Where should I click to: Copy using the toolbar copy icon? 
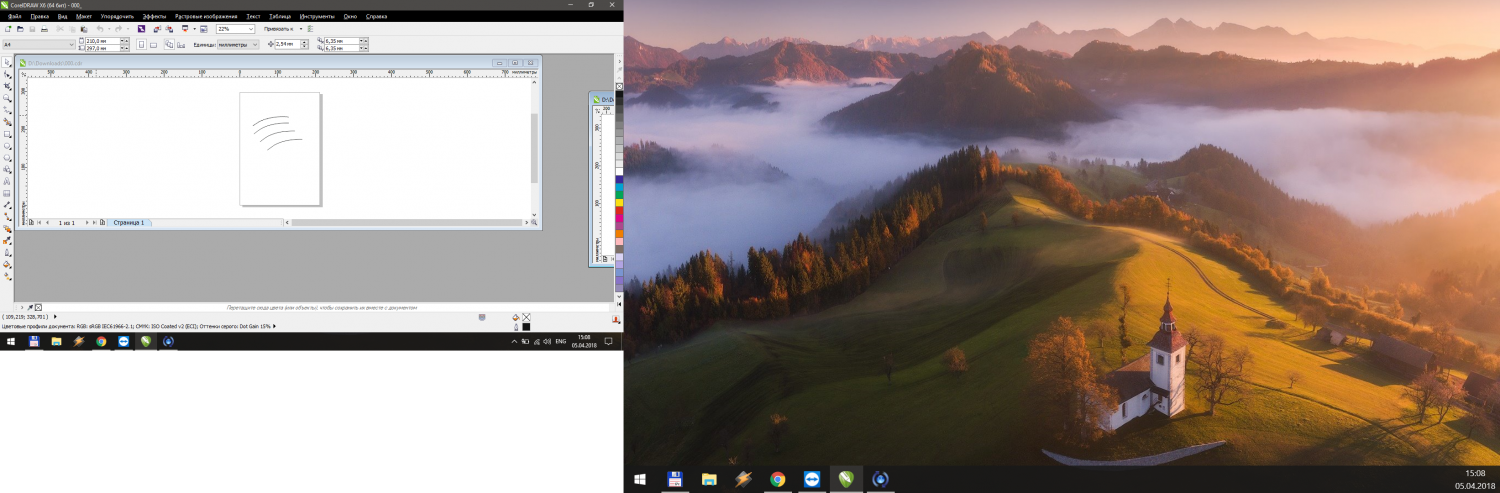click(x=72, y=29)
